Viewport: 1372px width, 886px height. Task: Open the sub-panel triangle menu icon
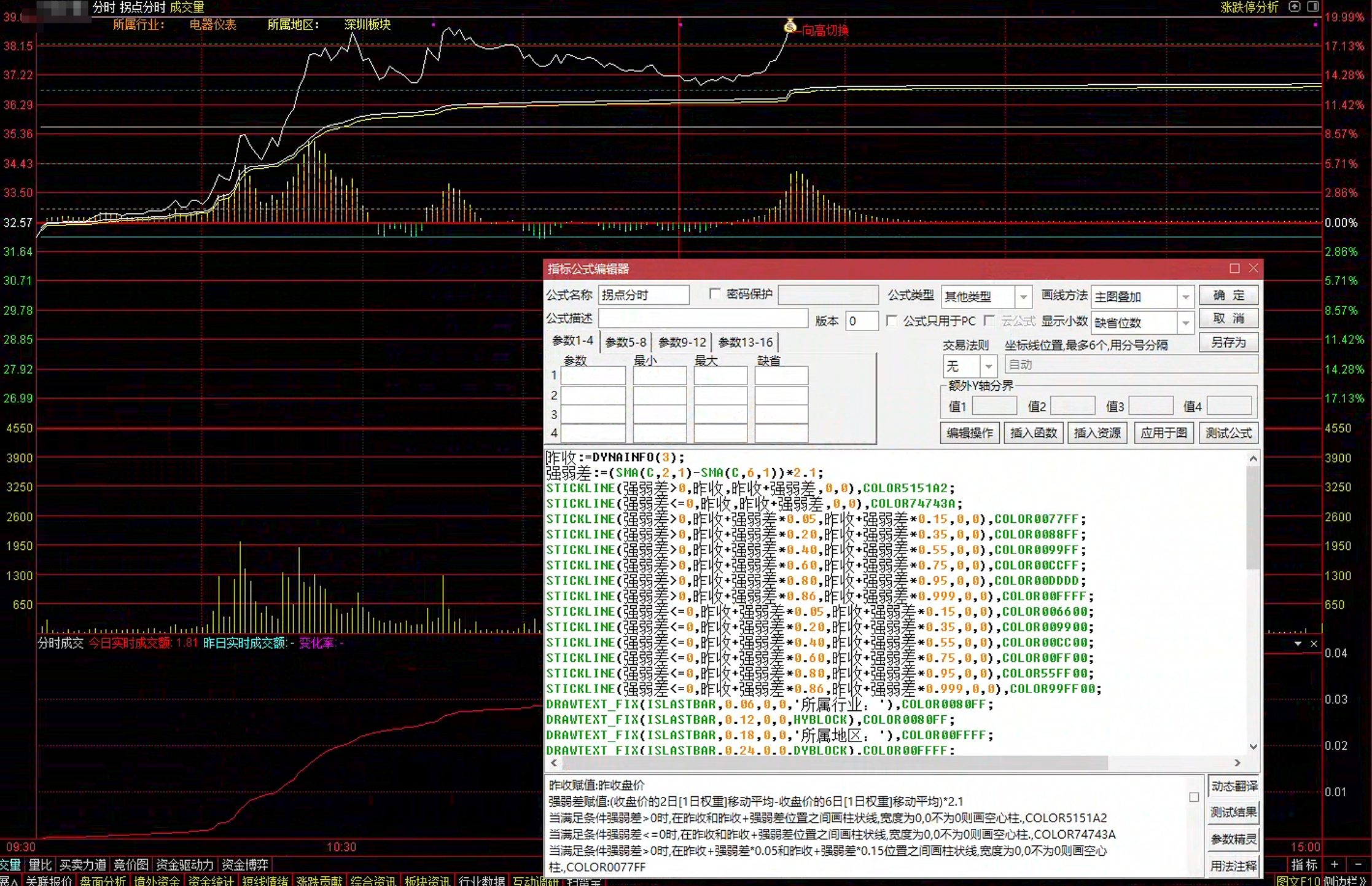point(1298,643)
